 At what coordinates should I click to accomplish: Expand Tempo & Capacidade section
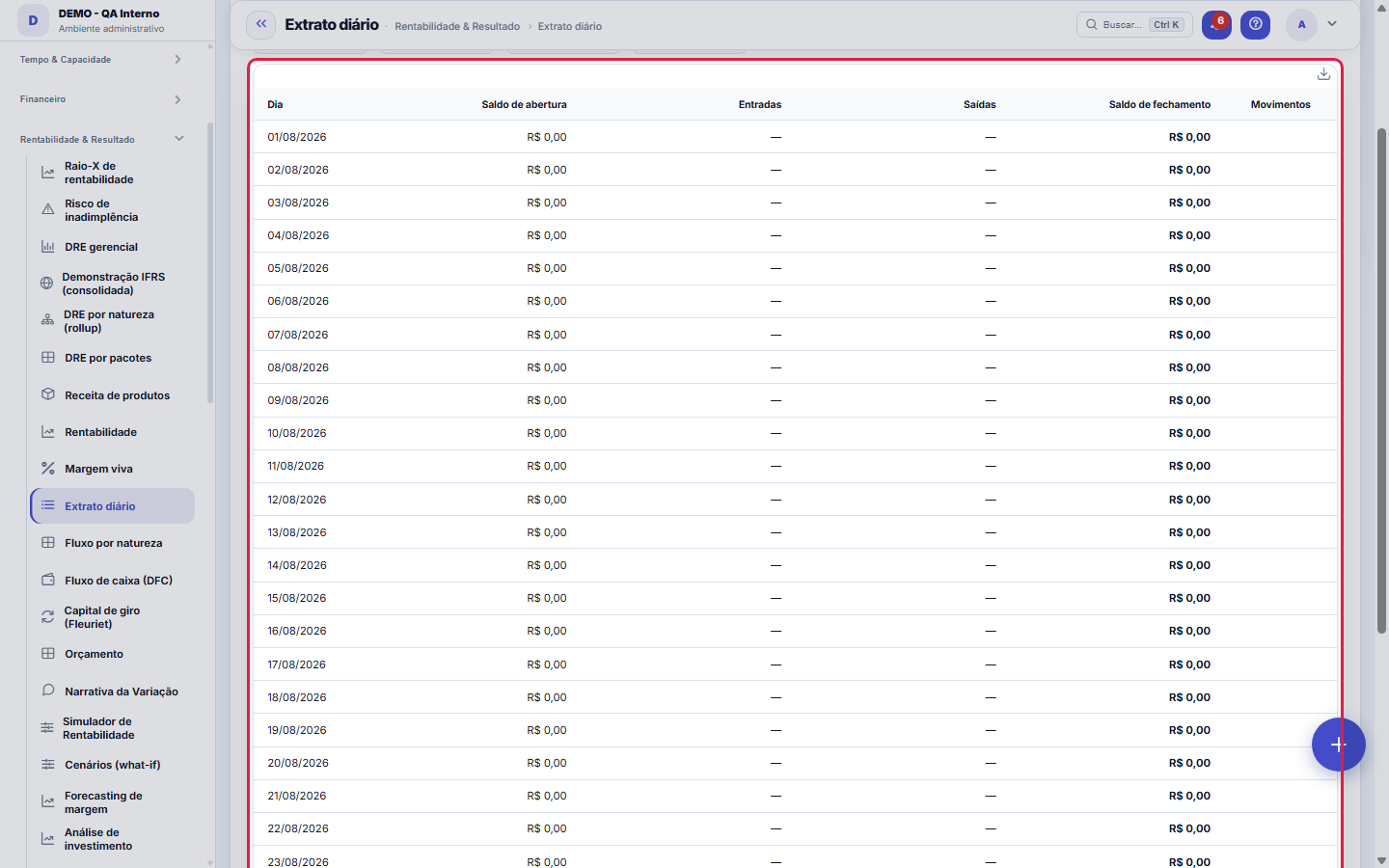pos(100,60)
